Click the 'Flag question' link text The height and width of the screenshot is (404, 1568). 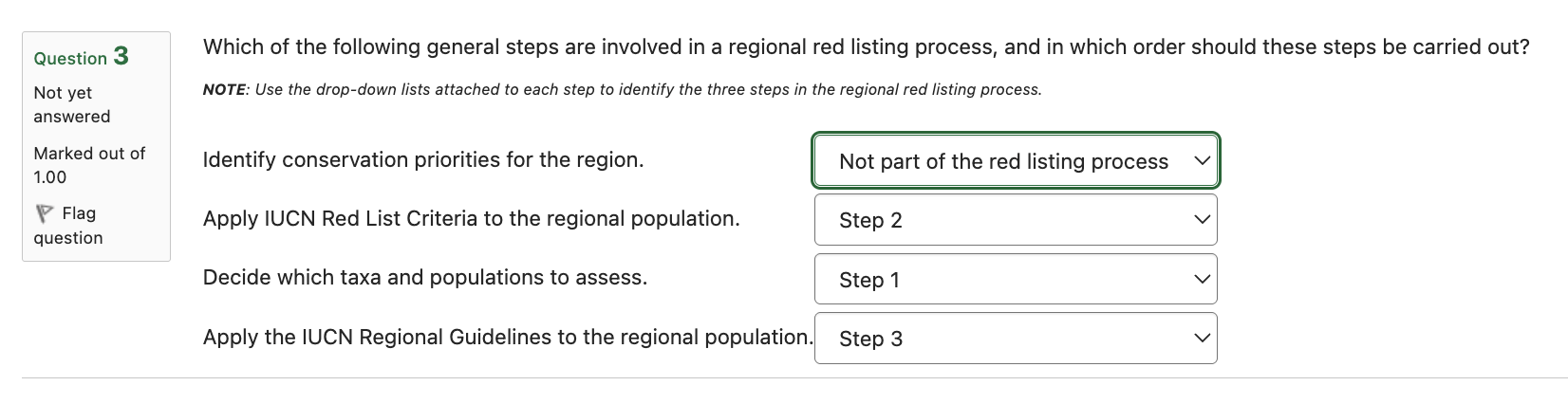click(x=68, y=226)
